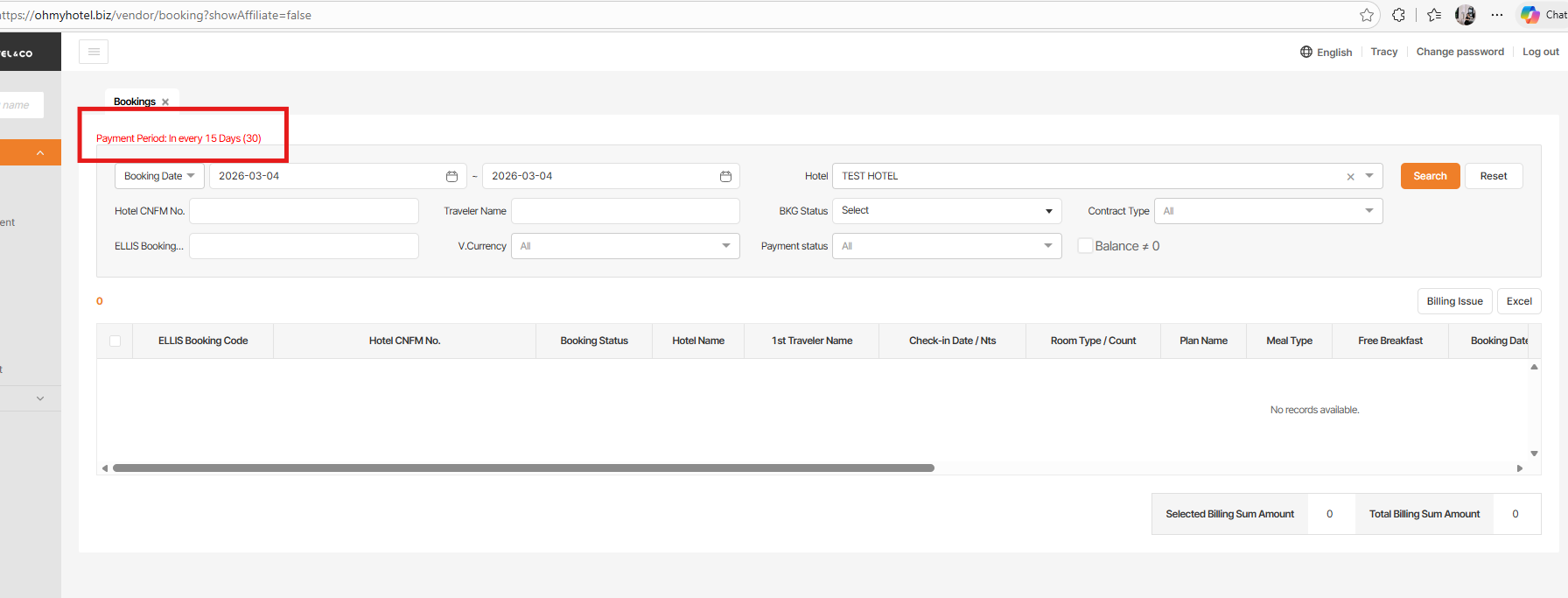Click Room Type / Count column header
This screenshot has height=598, width=1568.
1093,341
